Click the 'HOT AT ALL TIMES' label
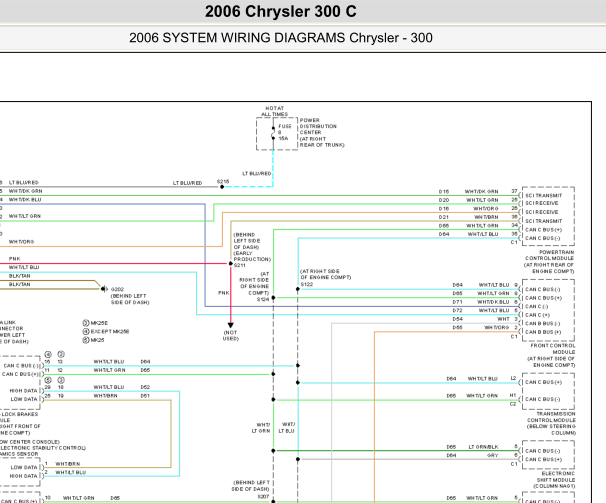Image resolution: width=606 pixels, height=503 pixels. 274,111
